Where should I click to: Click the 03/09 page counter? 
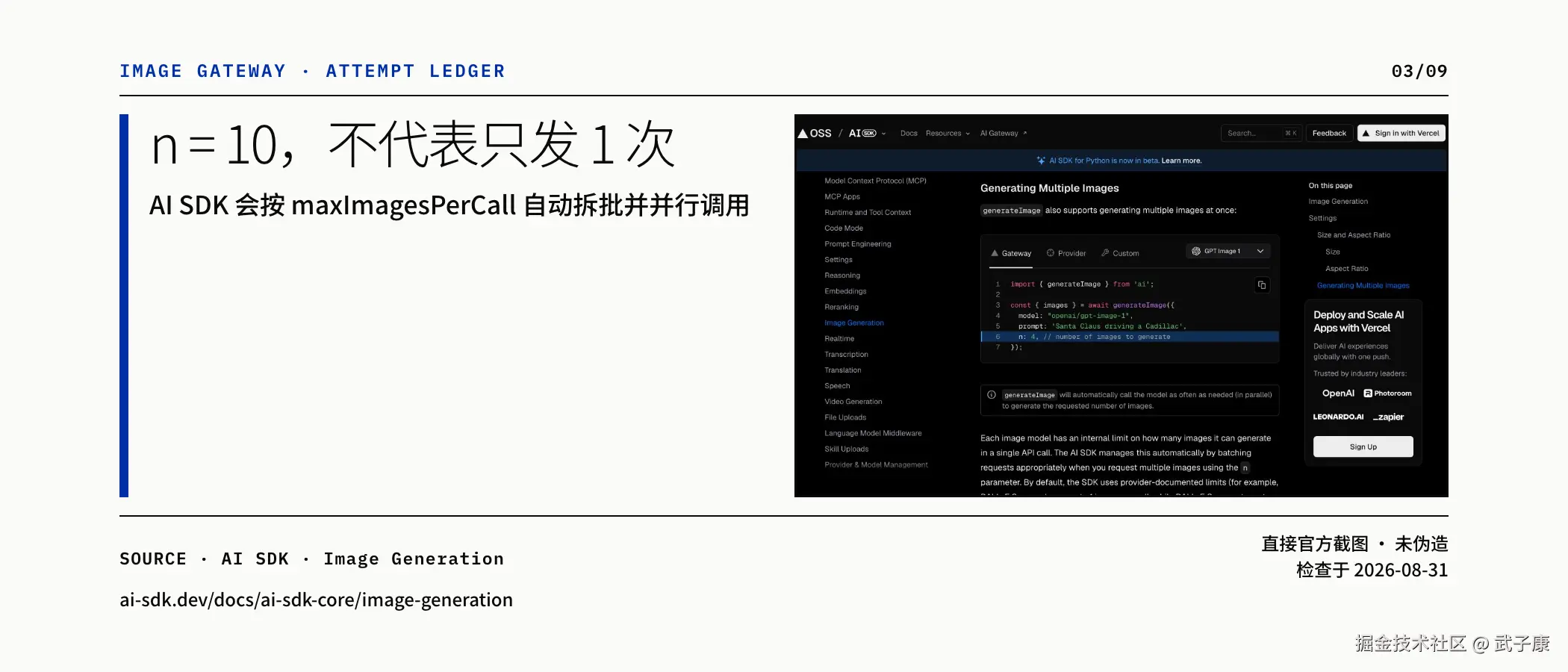click(1419, 71)
